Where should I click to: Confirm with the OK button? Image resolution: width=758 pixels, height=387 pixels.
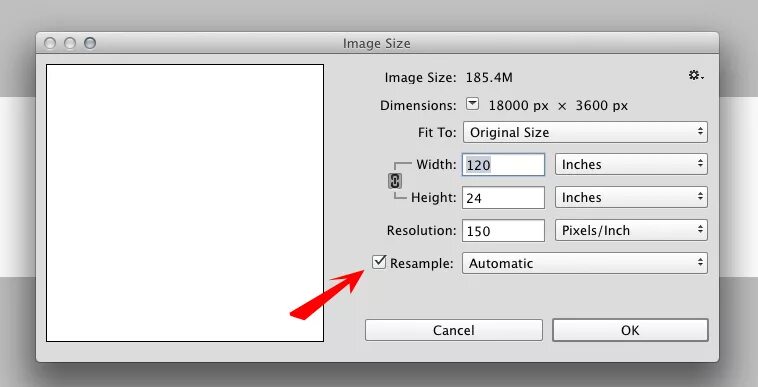630,330
